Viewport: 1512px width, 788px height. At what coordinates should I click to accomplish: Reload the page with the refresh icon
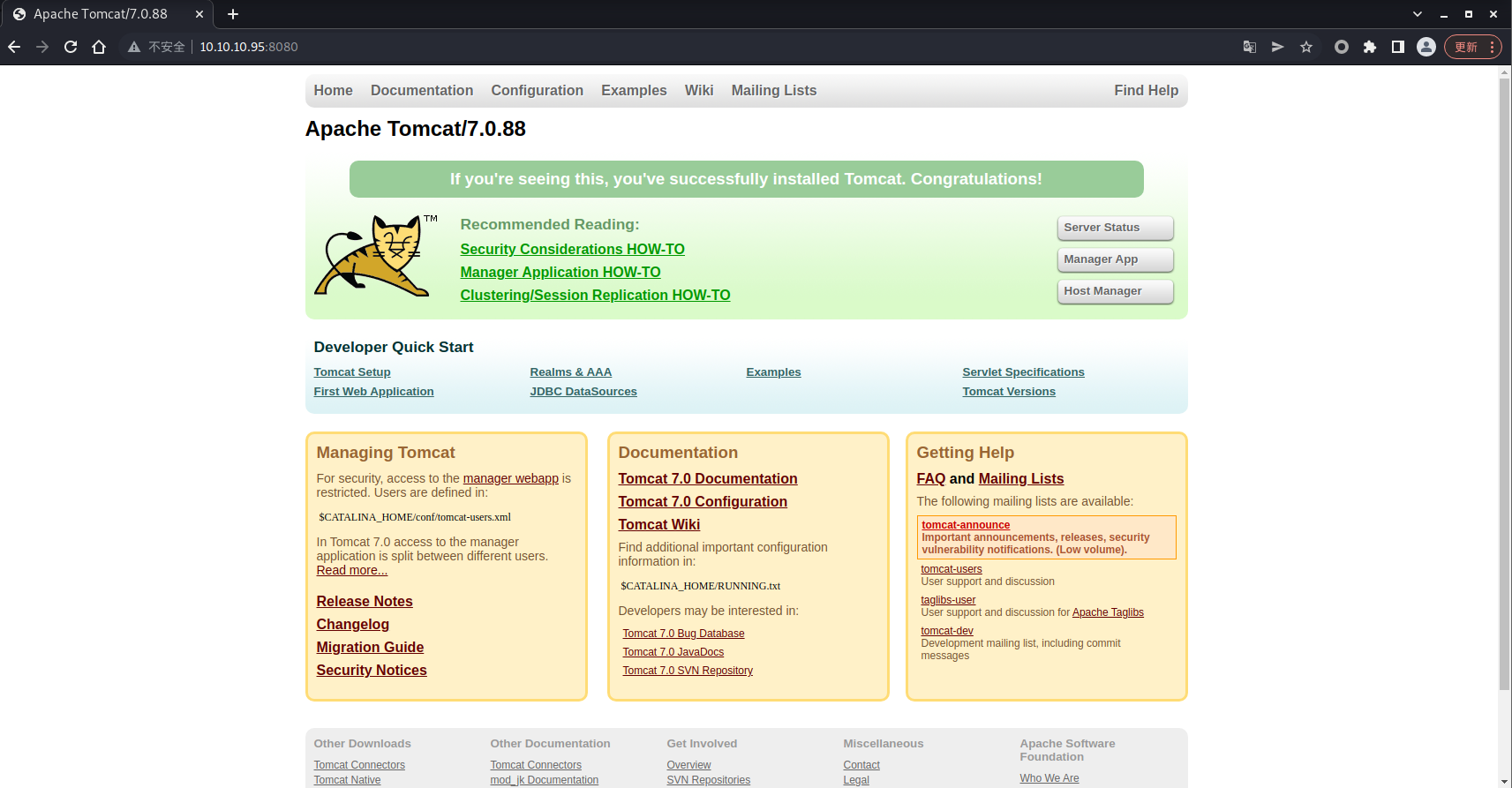click(x=71, y=47)
